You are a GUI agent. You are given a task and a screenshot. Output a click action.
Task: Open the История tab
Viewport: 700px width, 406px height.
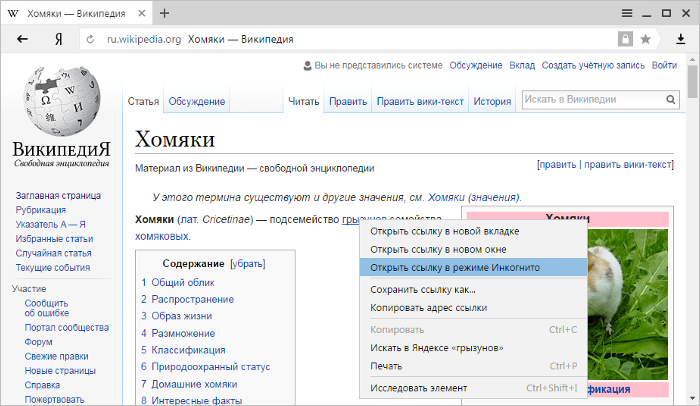(492, 101)
